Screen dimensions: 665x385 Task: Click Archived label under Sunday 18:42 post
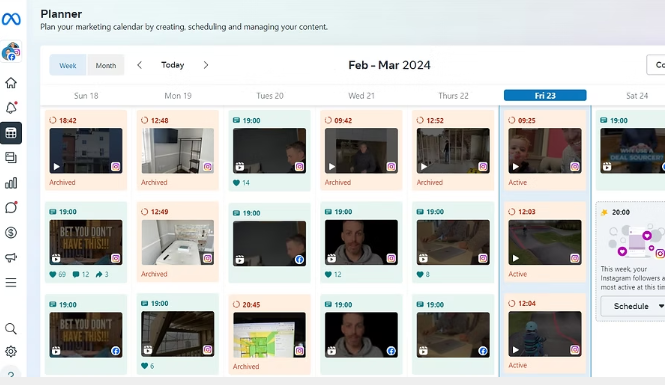tap(62, 182)
